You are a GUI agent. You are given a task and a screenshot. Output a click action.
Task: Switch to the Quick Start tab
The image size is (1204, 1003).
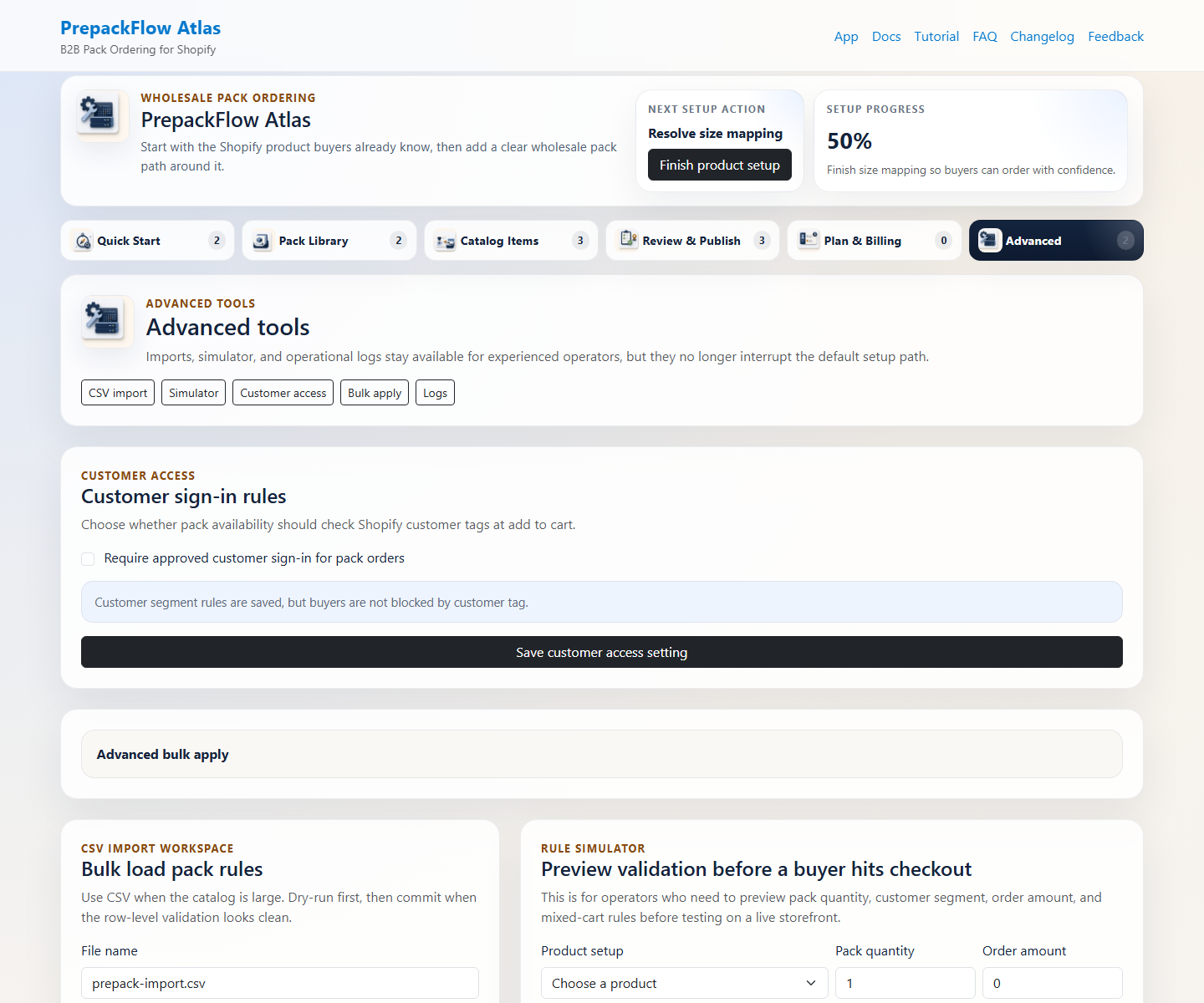click(x=147, y=241)
